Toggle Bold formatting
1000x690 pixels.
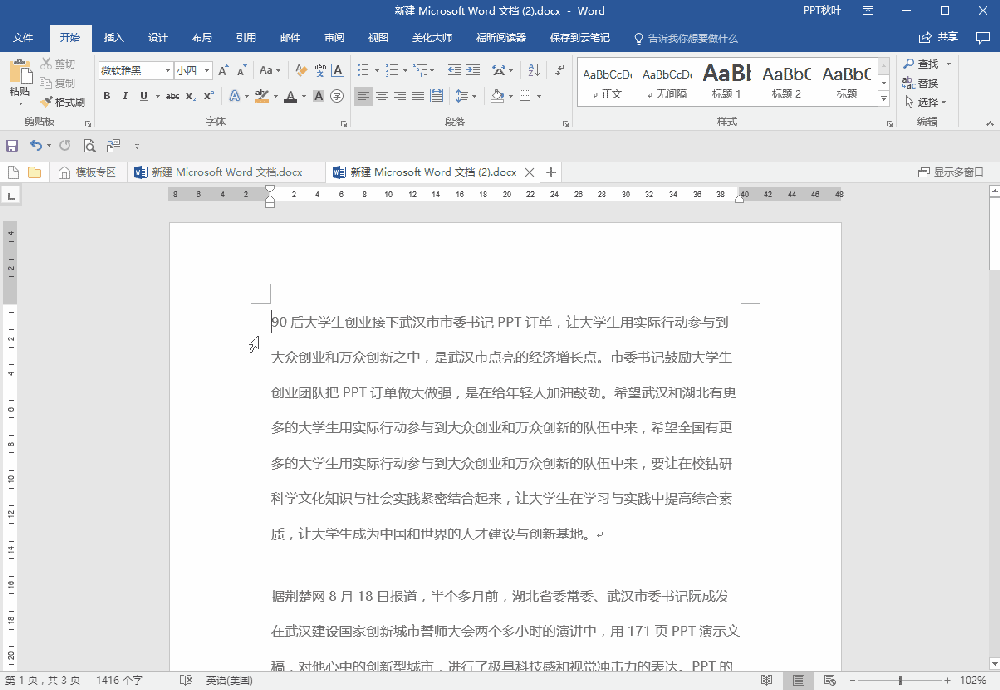click(x=106, y=96)
